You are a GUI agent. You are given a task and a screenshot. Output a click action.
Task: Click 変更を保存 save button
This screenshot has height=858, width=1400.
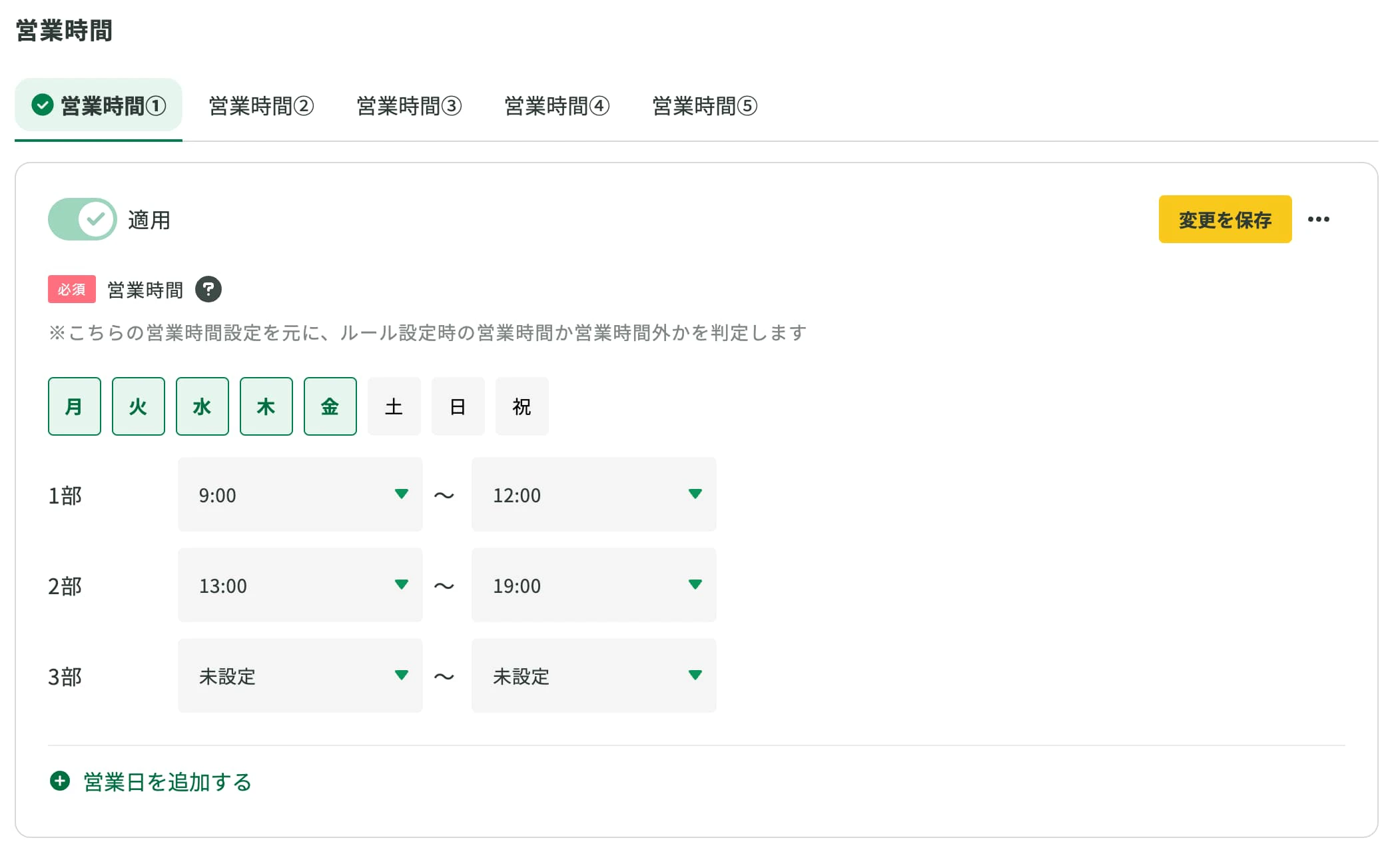[1224, 219]
